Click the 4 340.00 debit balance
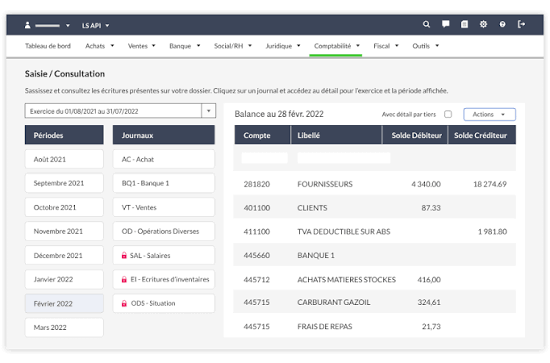The height and width of the screenshot is (363, 550). (x=426, y=184)
